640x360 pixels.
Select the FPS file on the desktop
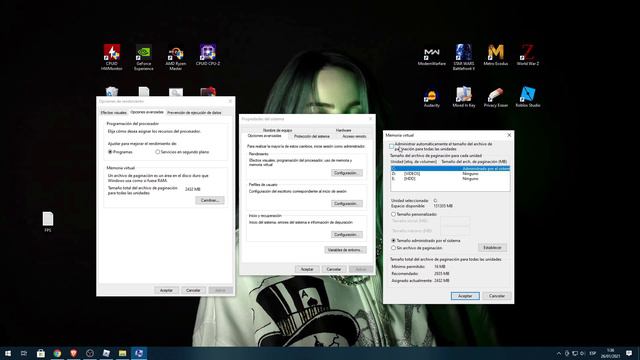tap(48, 222)
